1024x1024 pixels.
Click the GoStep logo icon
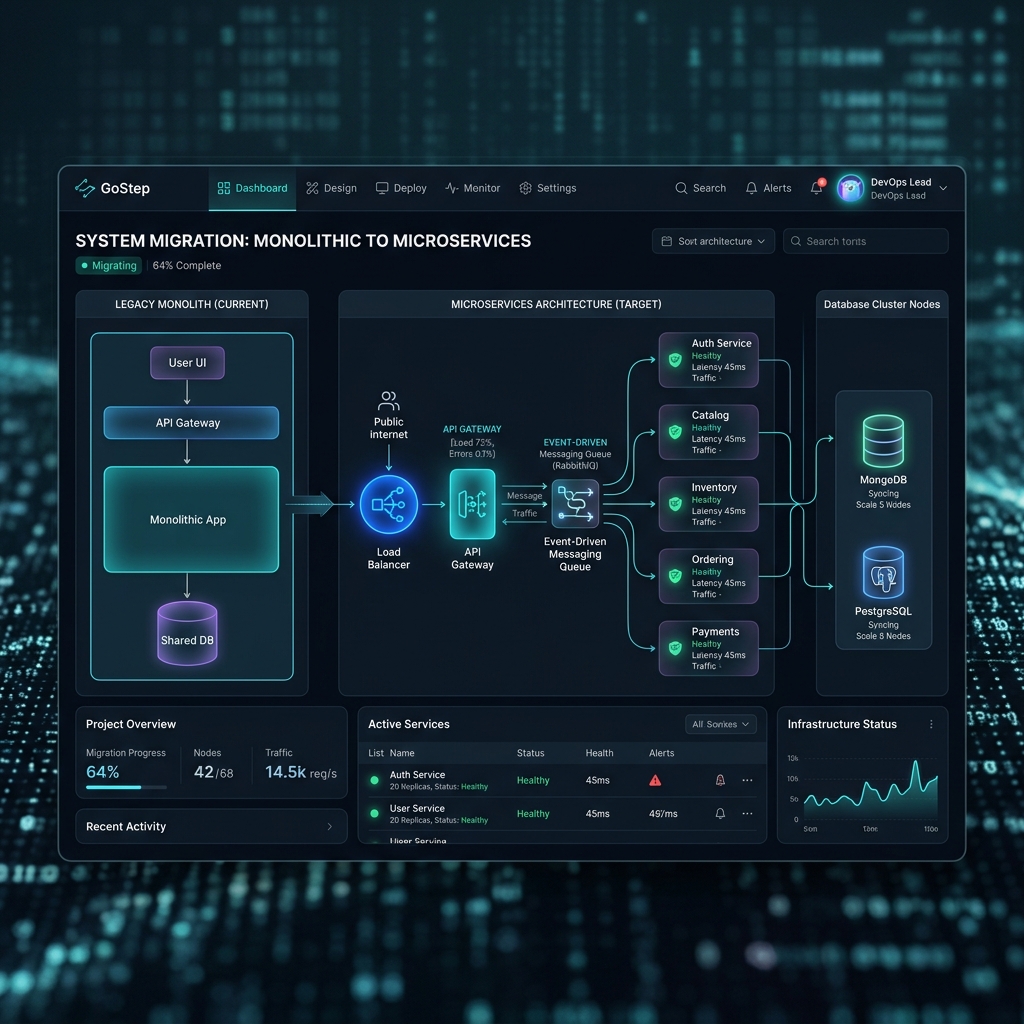point(85,188)
